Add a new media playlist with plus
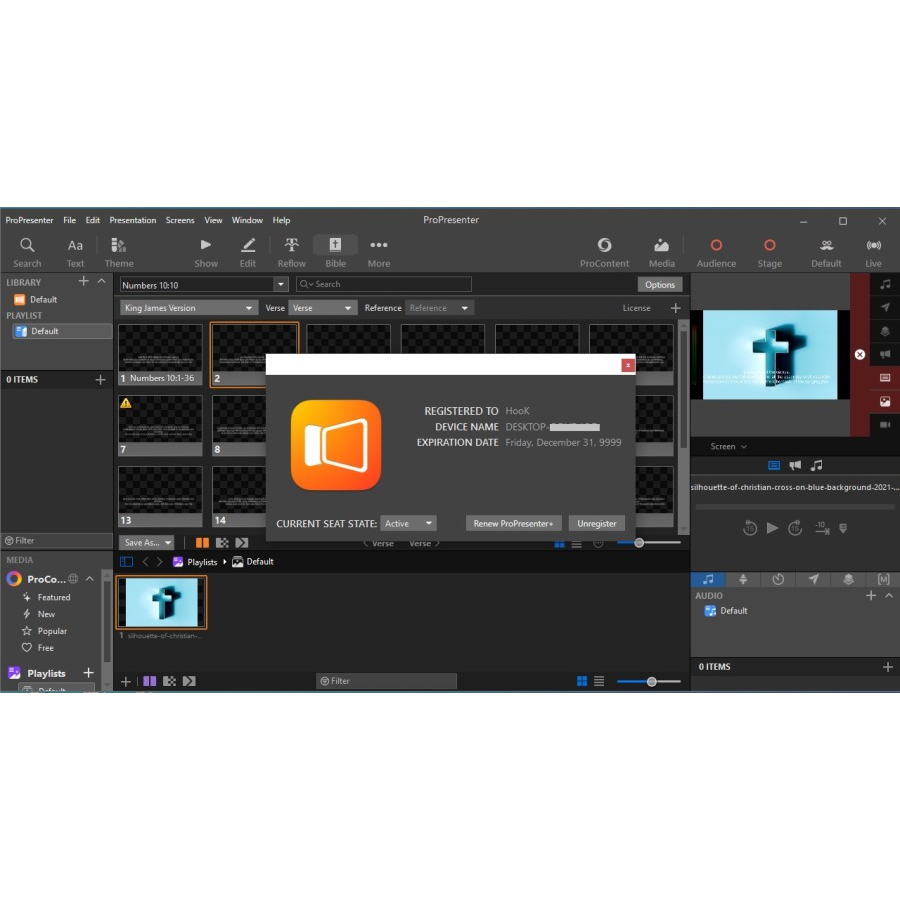Image resolution: width=900 pixels, height=900 pixels. [88, 672]
